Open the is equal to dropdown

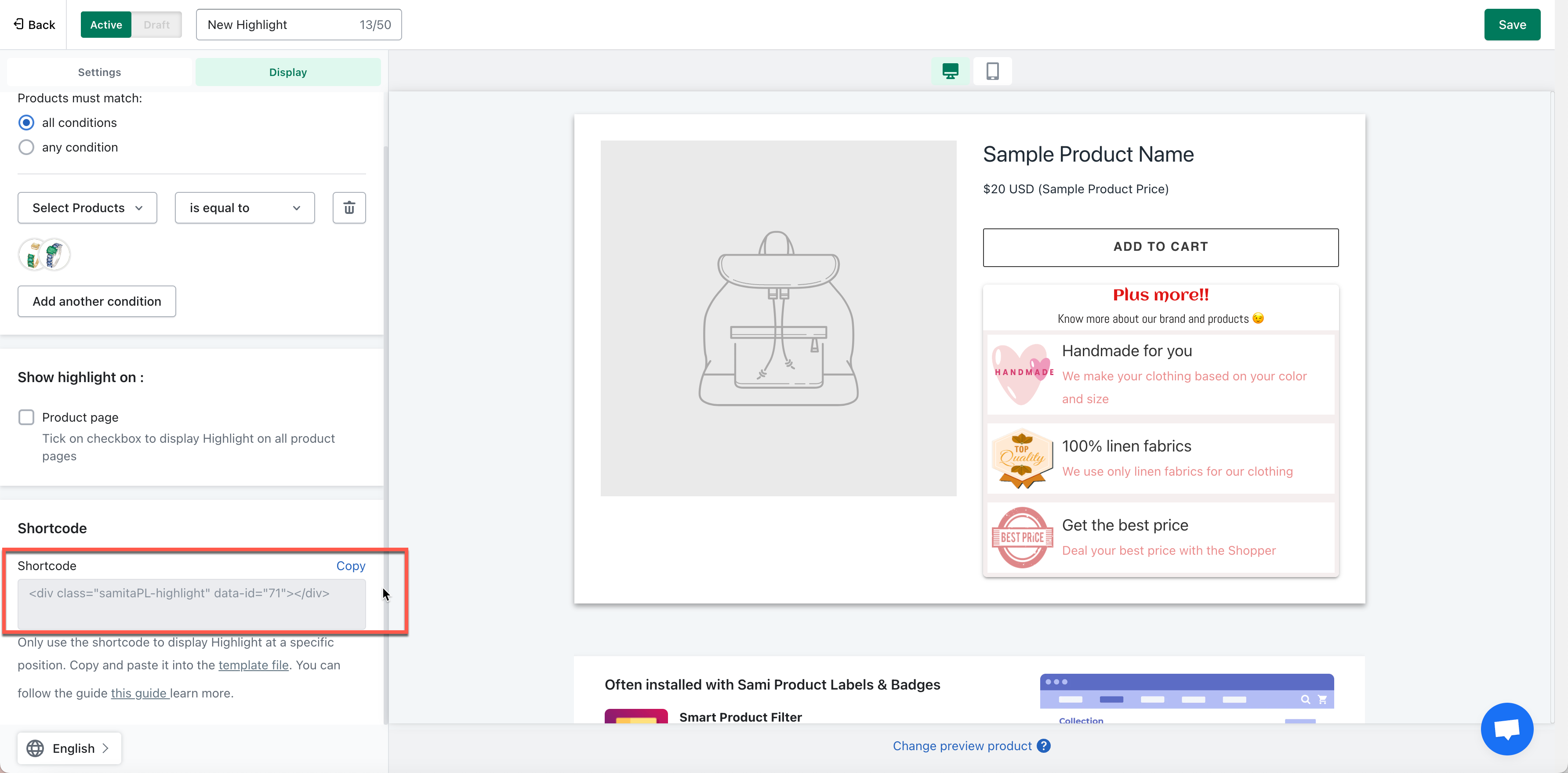(245, 208)
